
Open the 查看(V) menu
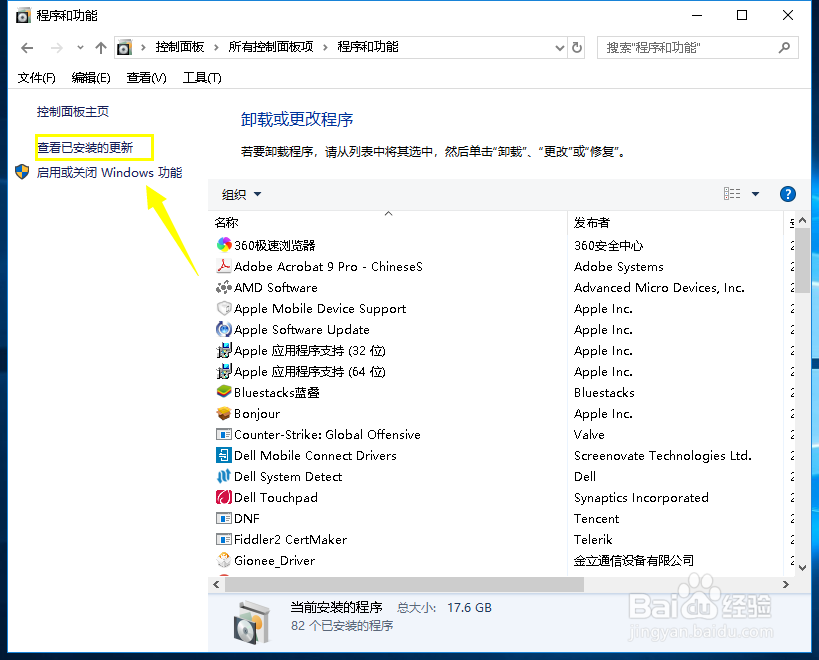(146, 78)
